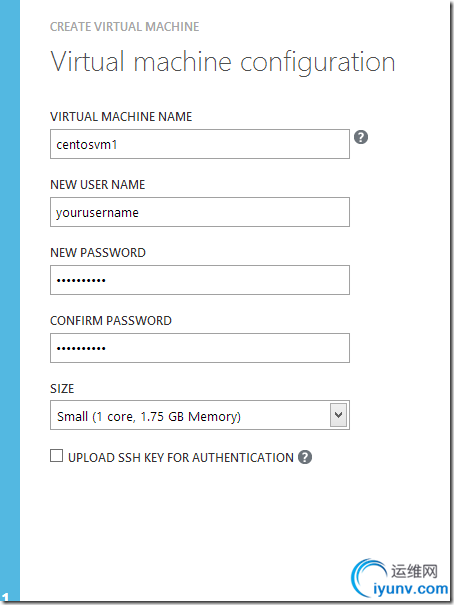The width and height of the screenshot is (454, 605).
Task: Select the step 1 indicator on blue sidebar
Action: 5,598
